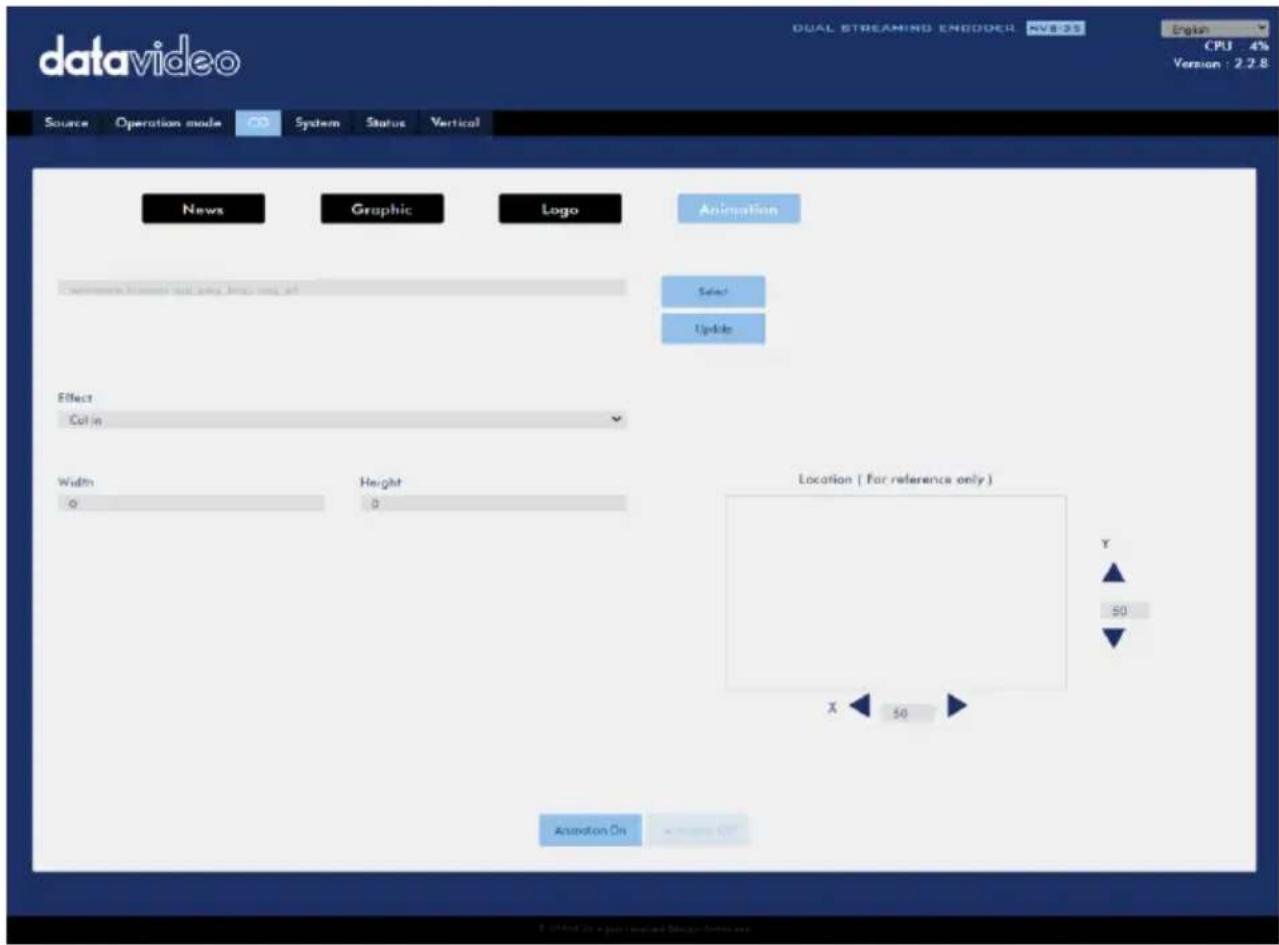This screenshot has height=945, width=1279.
Task: Switch to the Operation mode tab
Action: pos(168,123)
